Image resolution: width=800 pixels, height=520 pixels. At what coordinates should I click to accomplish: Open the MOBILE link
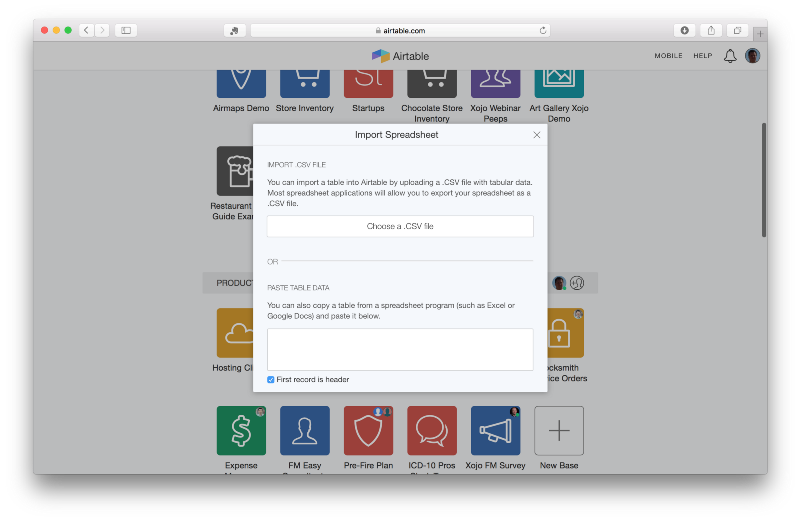(x=668, y=56)
